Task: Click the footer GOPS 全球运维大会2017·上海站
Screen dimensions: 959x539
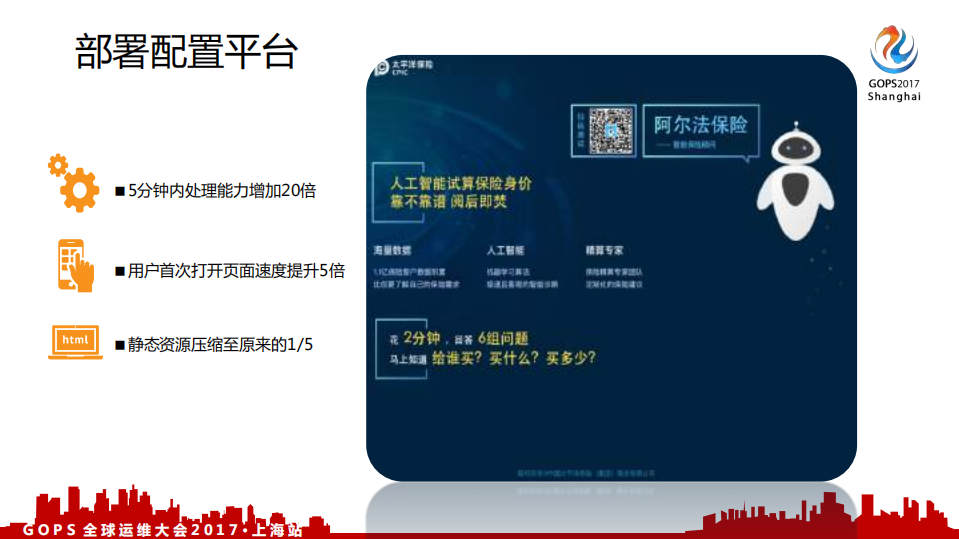Action: point(163,530)
